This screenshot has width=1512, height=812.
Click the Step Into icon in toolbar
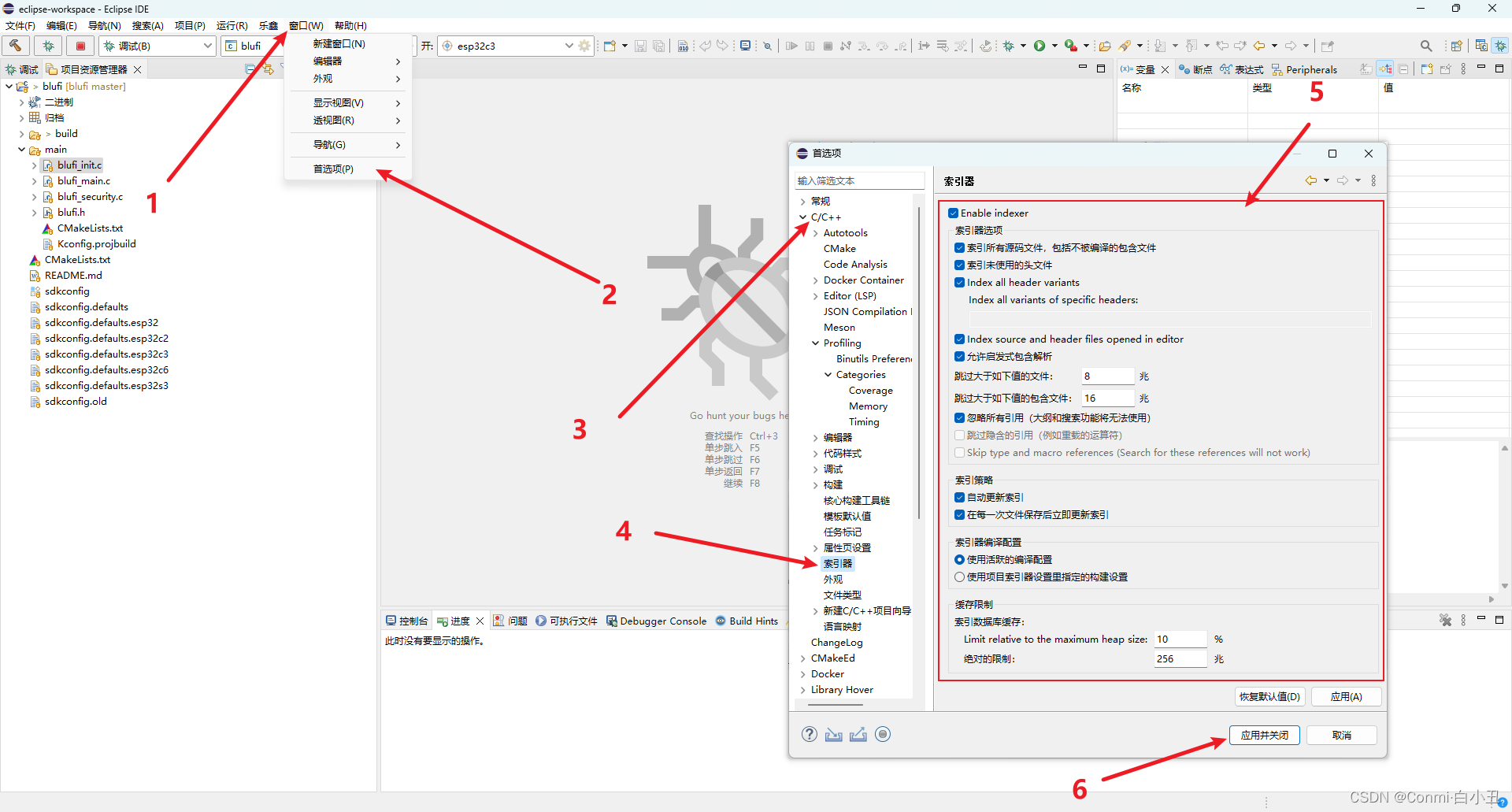(x=864, y=46)
